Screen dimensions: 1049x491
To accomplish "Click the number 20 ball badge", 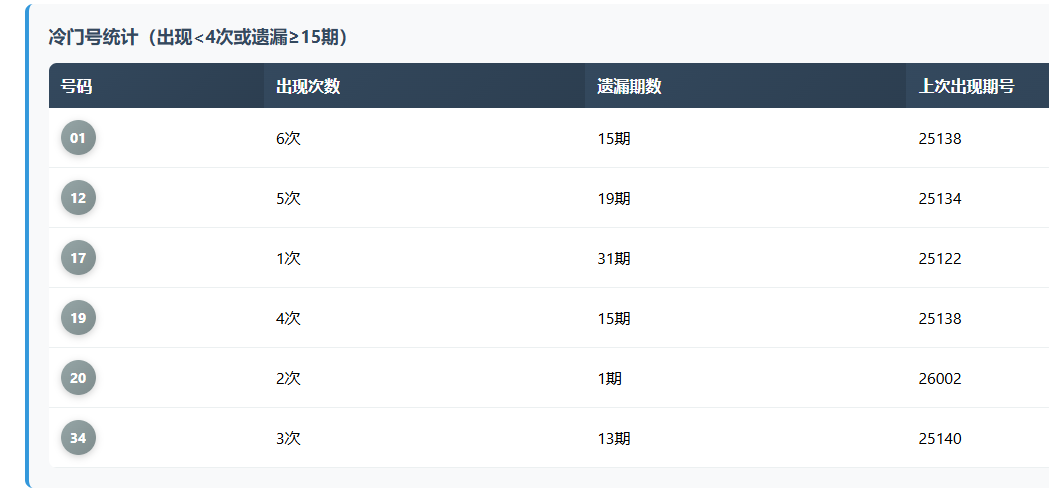I will [78, 378].
